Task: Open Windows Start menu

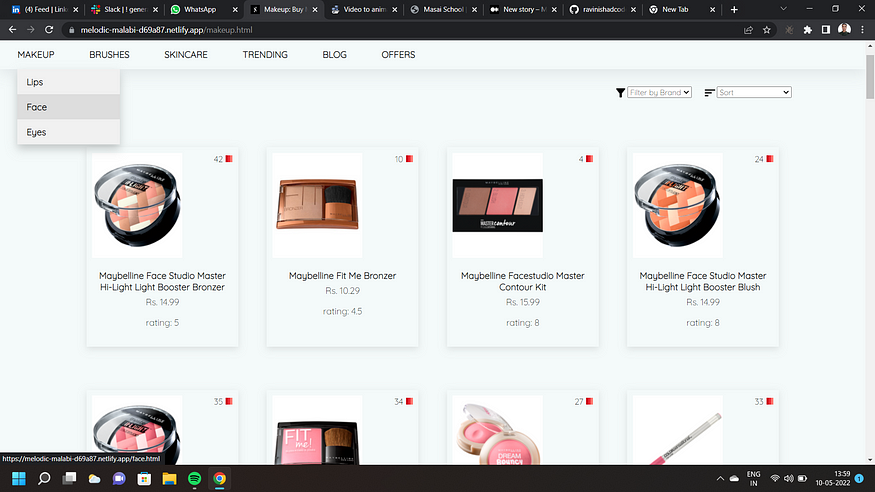Action: click(x=19, y=479)
